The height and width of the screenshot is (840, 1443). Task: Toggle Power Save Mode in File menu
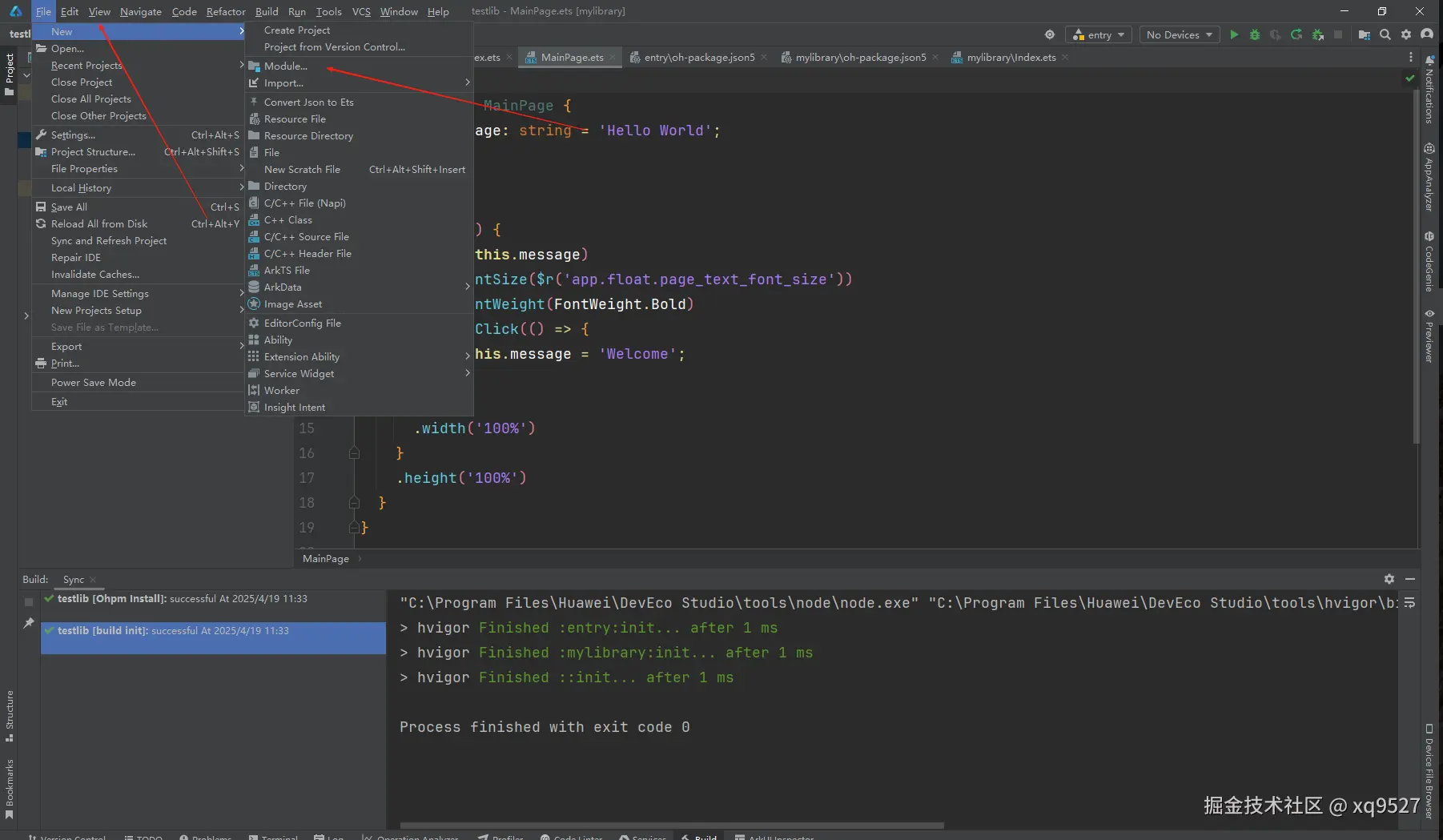pyautogui.click(x=94, y=383)
